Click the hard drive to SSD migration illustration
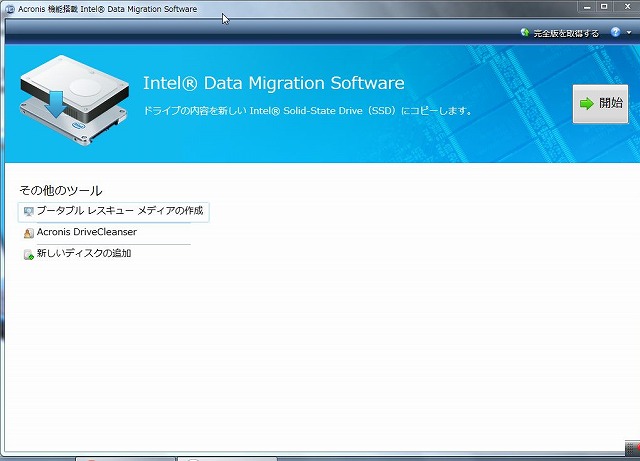The image size is (640, 461). [74, 100]
